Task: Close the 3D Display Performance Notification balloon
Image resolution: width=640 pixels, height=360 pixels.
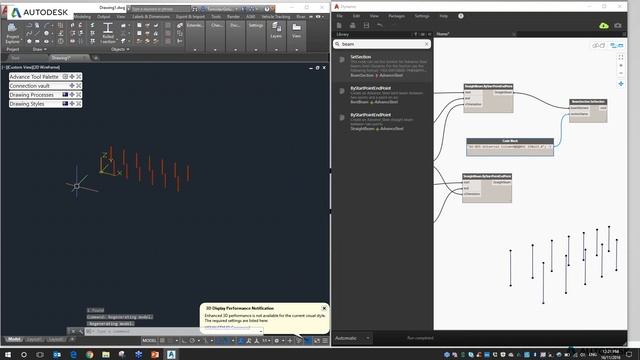Action: [x=324, y=308]
